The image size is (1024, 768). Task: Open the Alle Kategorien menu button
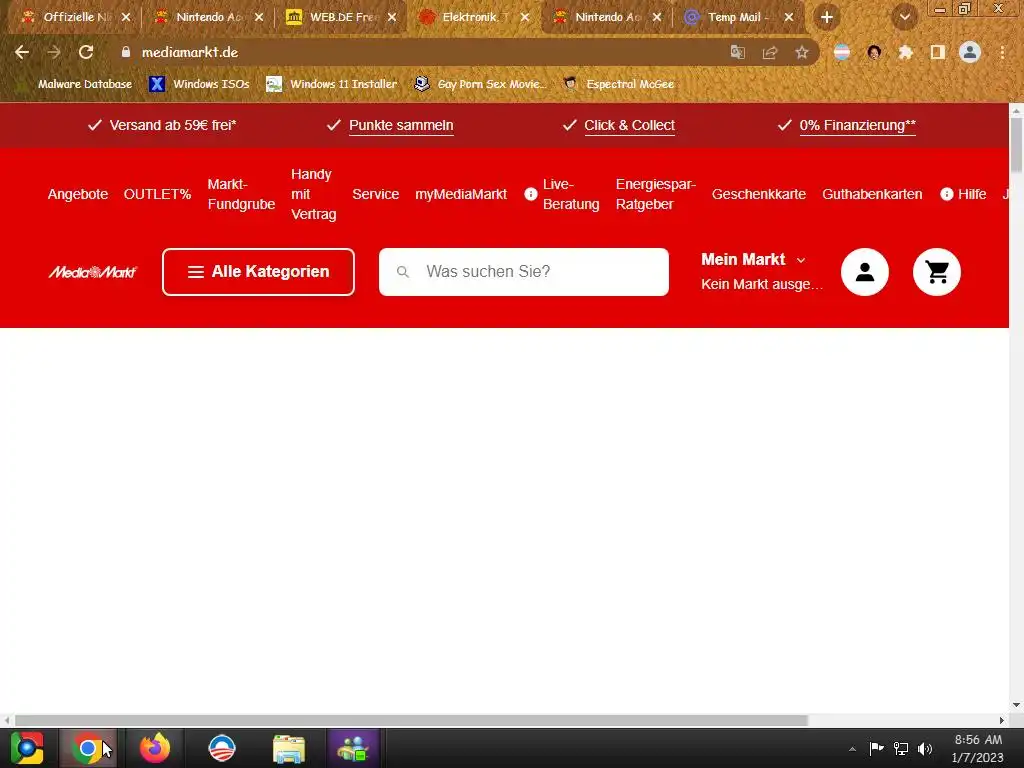(x=259, y=272)
